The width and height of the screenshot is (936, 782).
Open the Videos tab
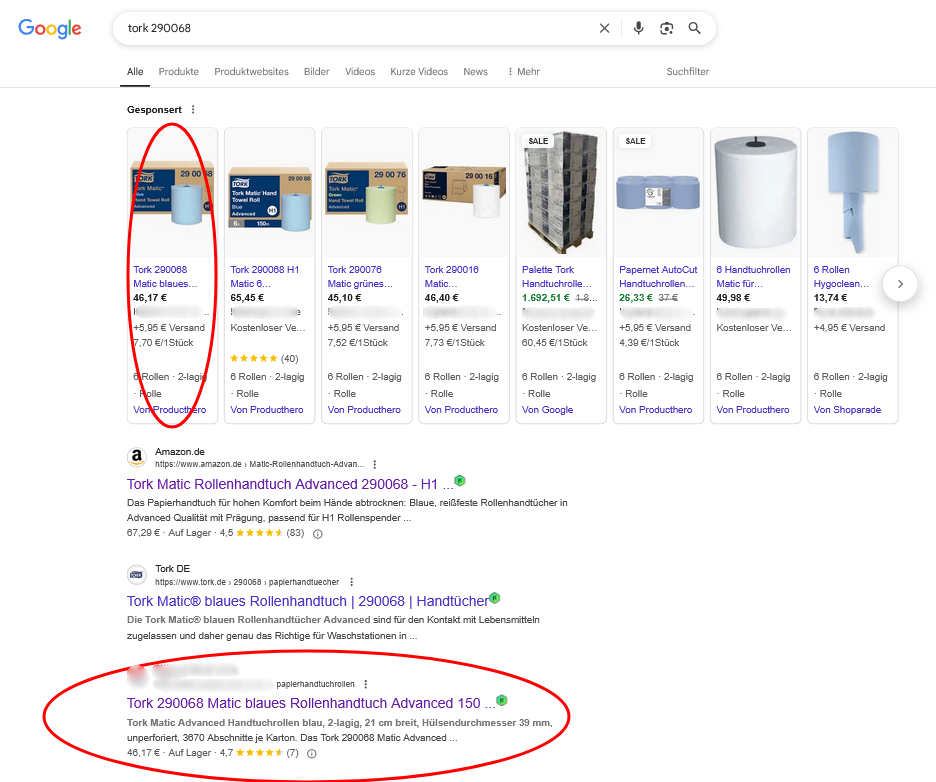360,72
